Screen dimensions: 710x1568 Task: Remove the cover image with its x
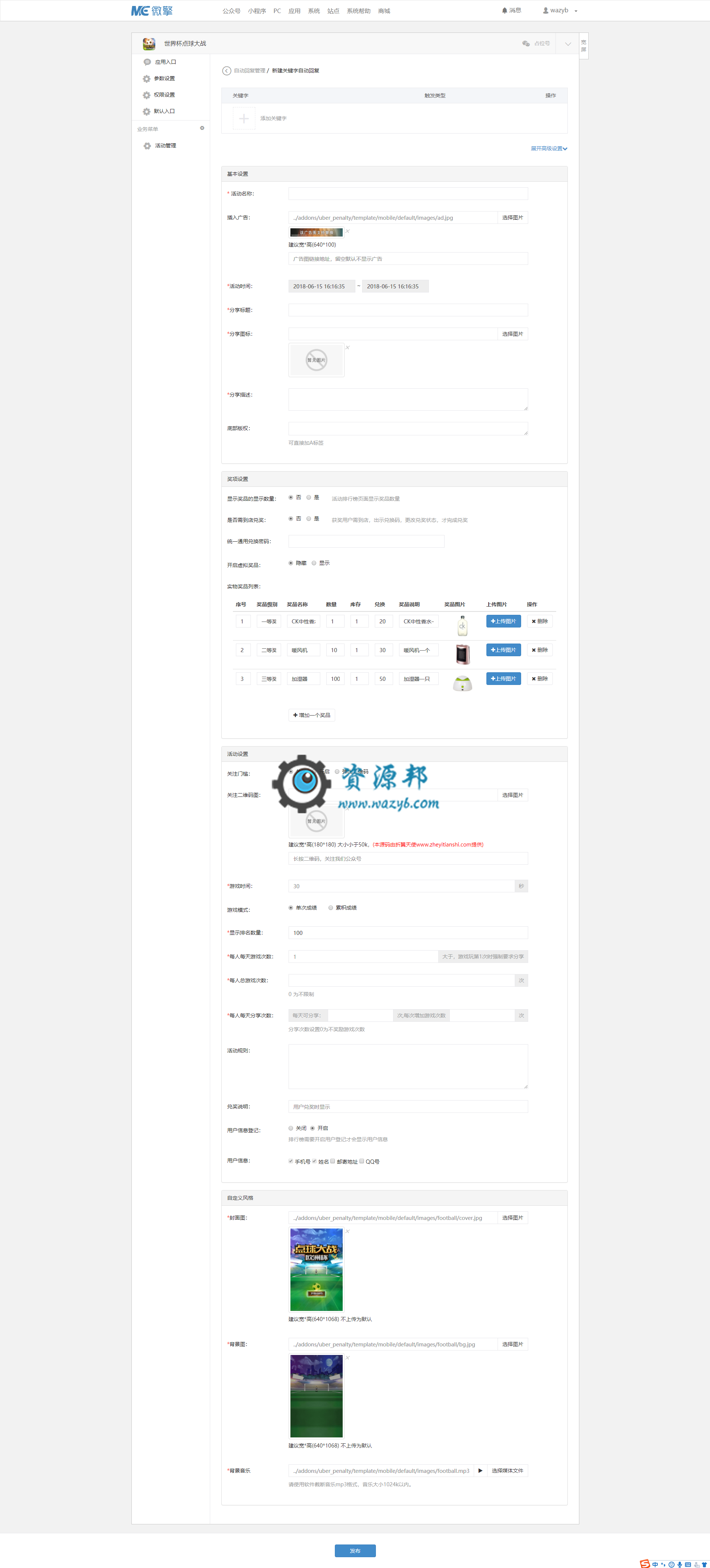click(348, 1231)
